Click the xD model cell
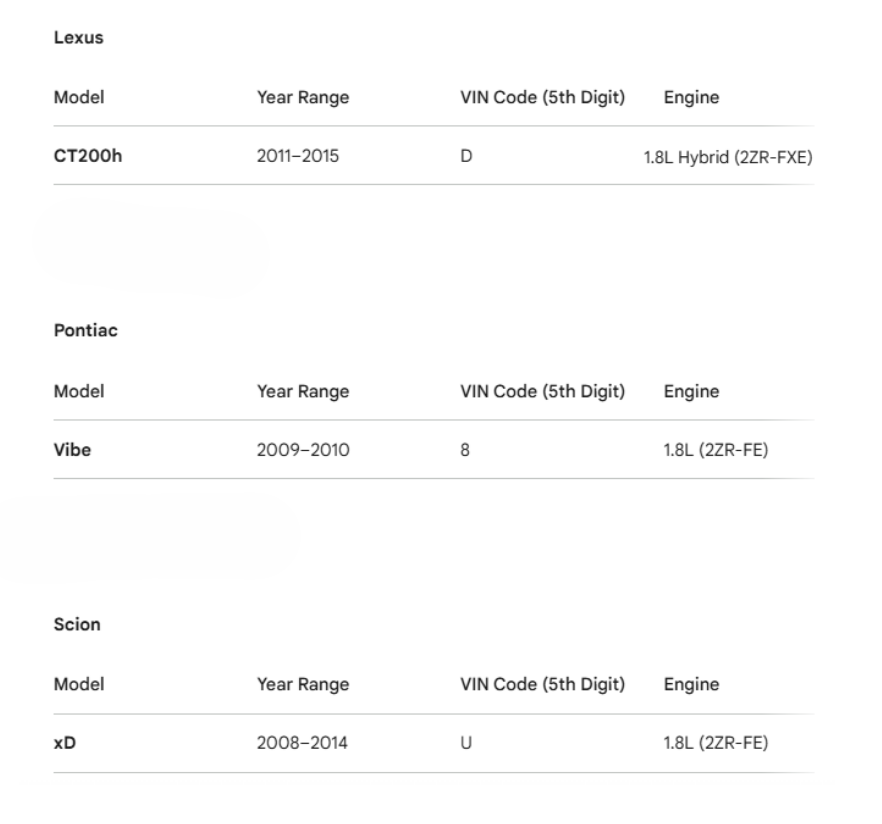The width and height of the screenshot is (882, 824). coord(65,743)
